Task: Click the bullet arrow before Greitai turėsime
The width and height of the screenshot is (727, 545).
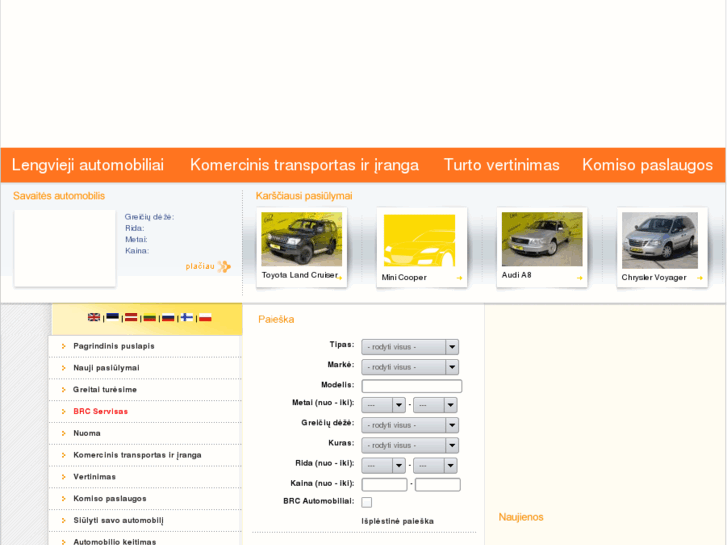Action: [x=64, y=390]
